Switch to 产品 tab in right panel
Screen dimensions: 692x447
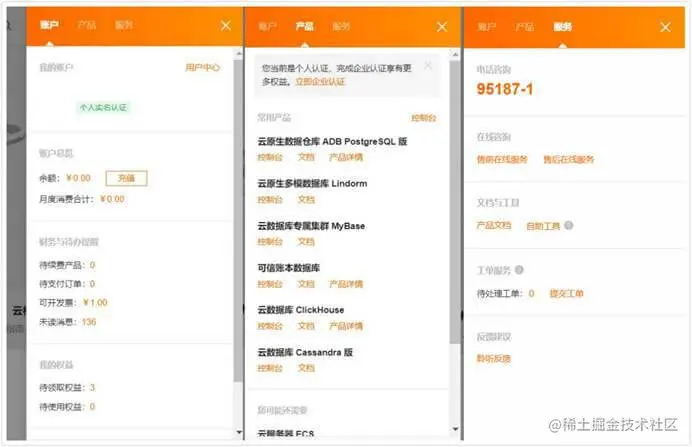[524, 27]
